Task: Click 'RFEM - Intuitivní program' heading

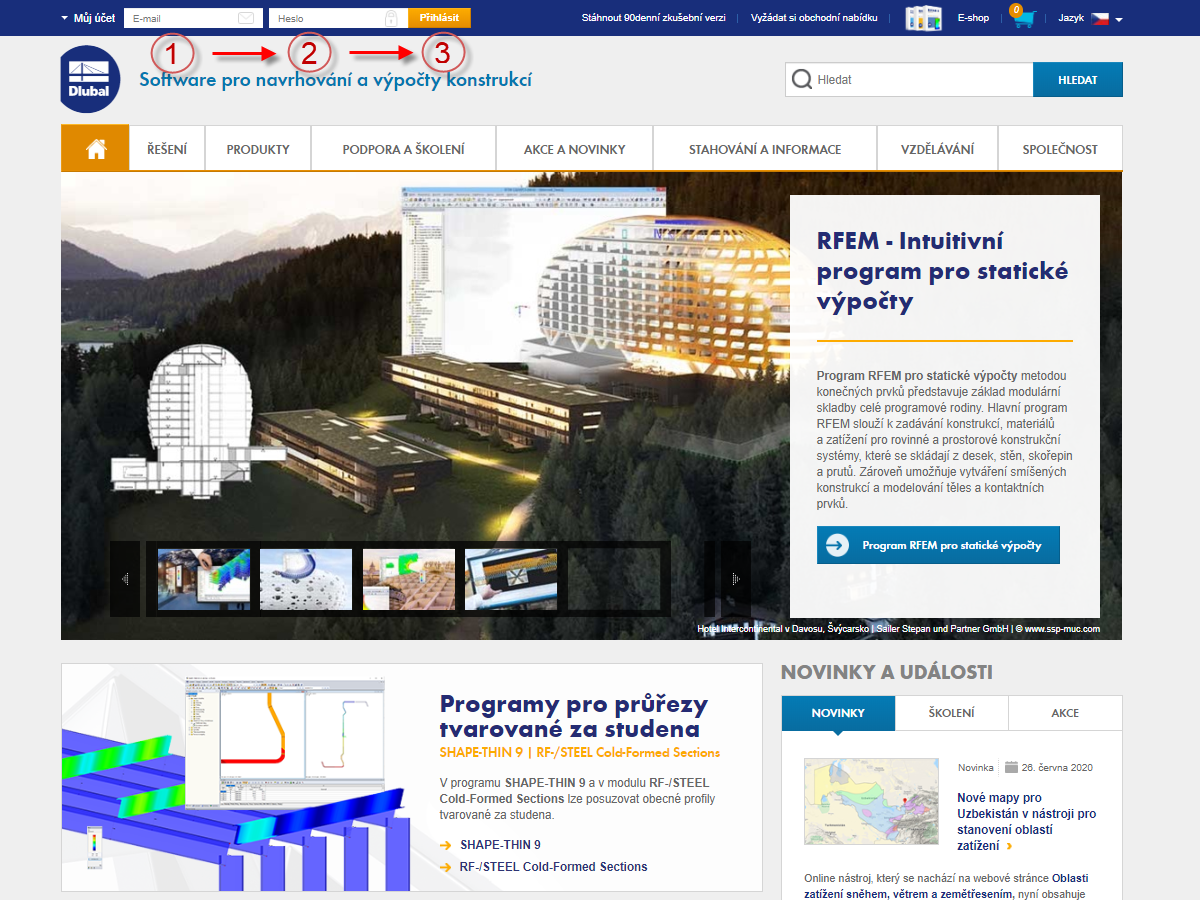Action: point(942,271)
